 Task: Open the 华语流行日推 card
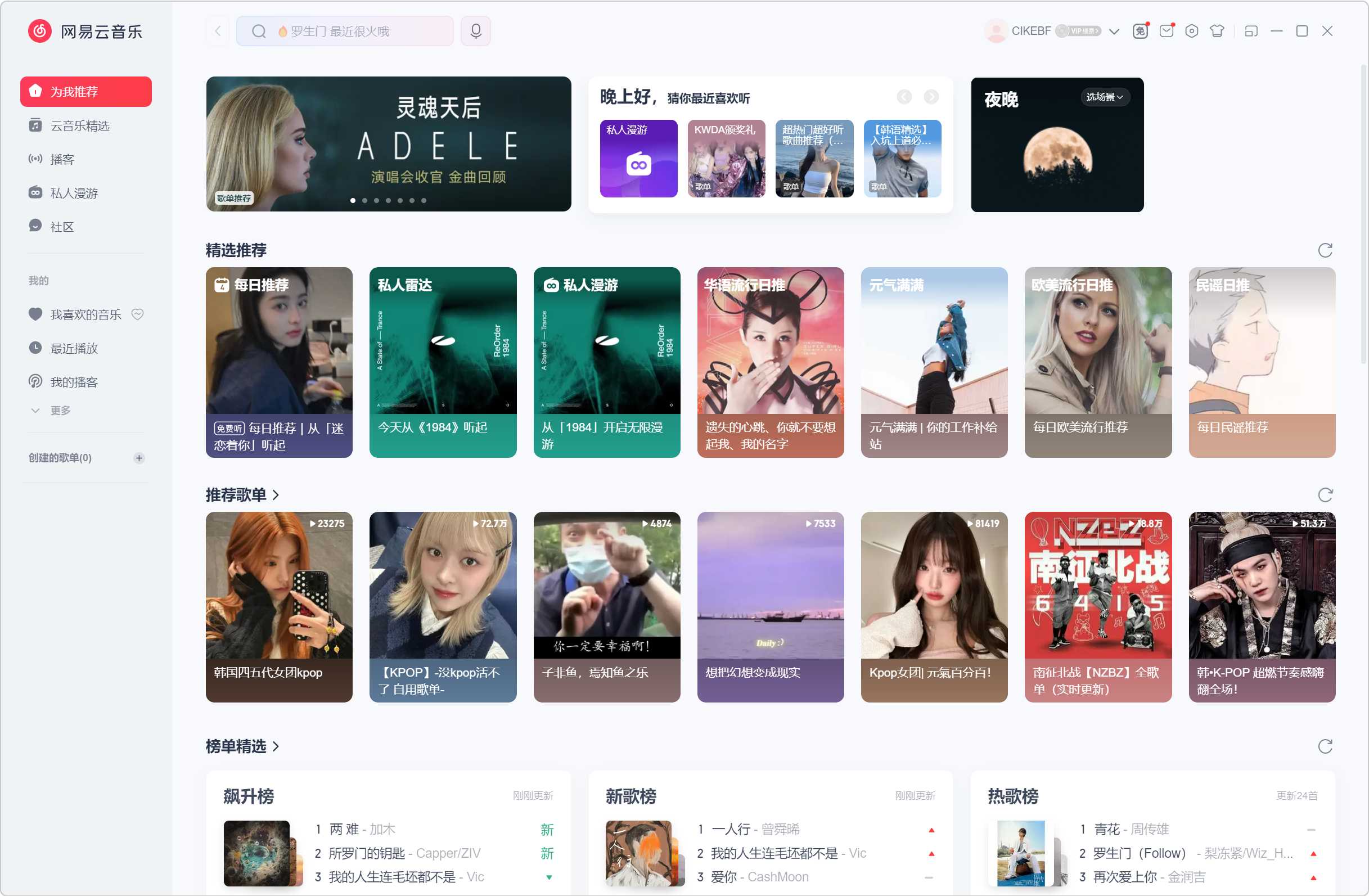coord(770,362)
